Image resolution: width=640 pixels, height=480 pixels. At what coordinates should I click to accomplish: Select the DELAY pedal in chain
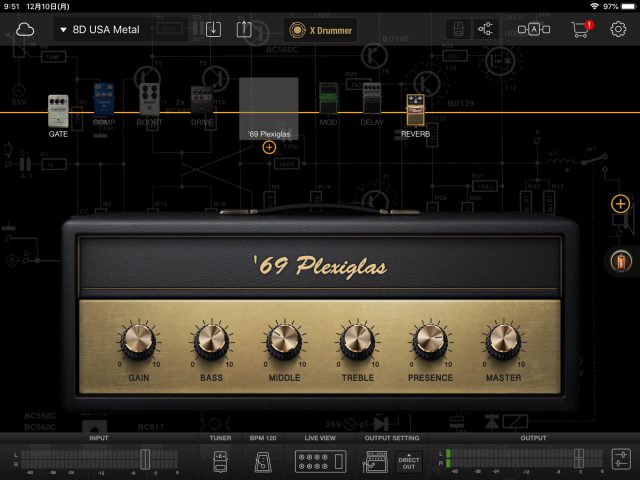(x=372, y=99)
